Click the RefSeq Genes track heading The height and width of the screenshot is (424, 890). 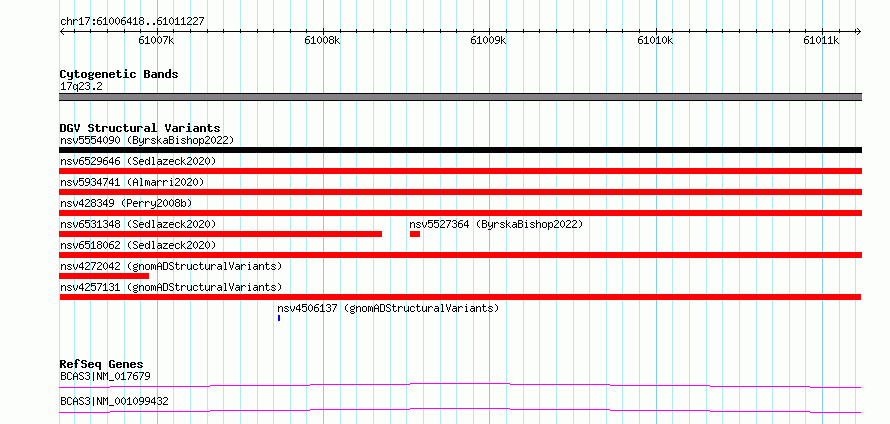click(102, 364)
